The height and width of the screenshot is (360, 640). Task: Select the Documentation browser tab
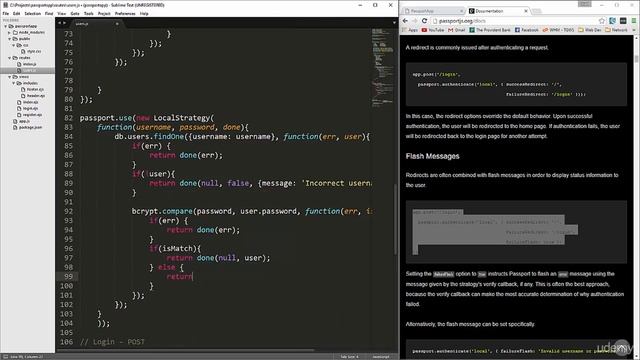coord(498,11)
